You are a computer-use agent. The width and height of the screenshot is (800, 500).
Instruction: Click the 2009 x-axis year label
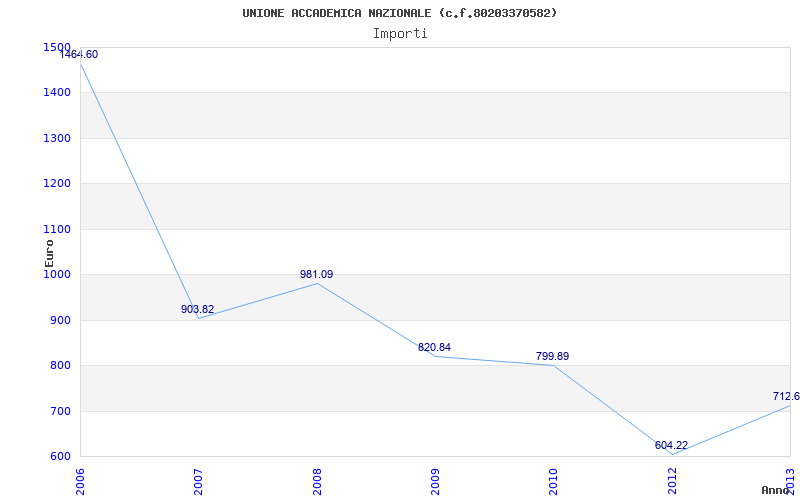point(435,482)
